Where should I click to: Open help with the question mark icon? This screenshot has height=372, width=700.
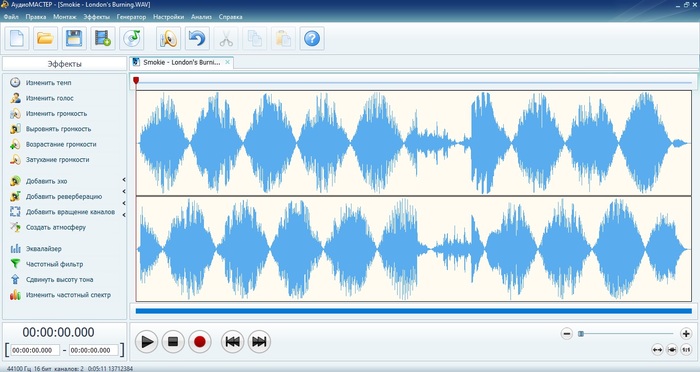(312, 38)
